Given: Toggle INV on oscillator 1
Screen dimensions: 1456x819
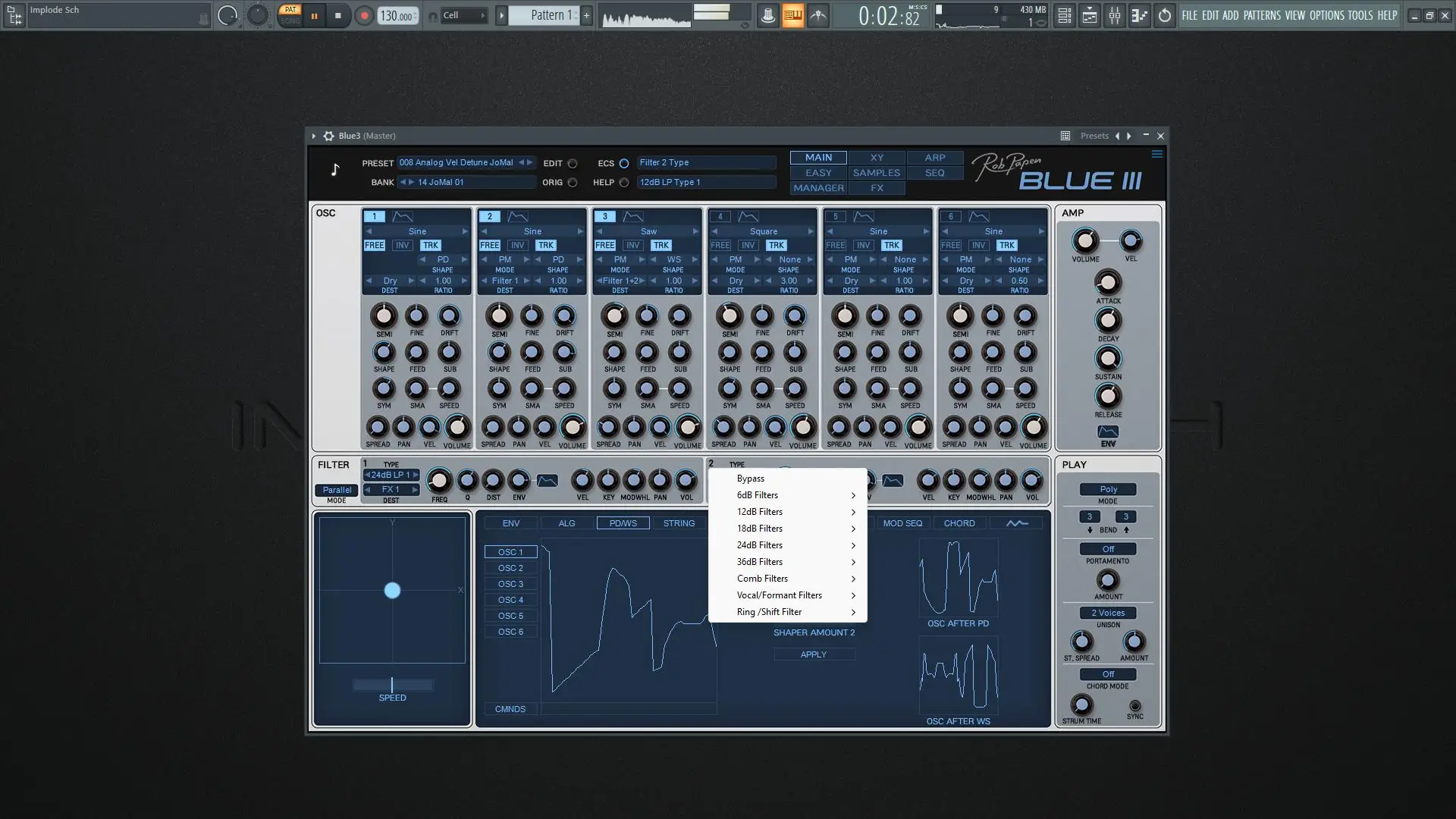Looking at the screenshot, I should click(x=403, y=245).
